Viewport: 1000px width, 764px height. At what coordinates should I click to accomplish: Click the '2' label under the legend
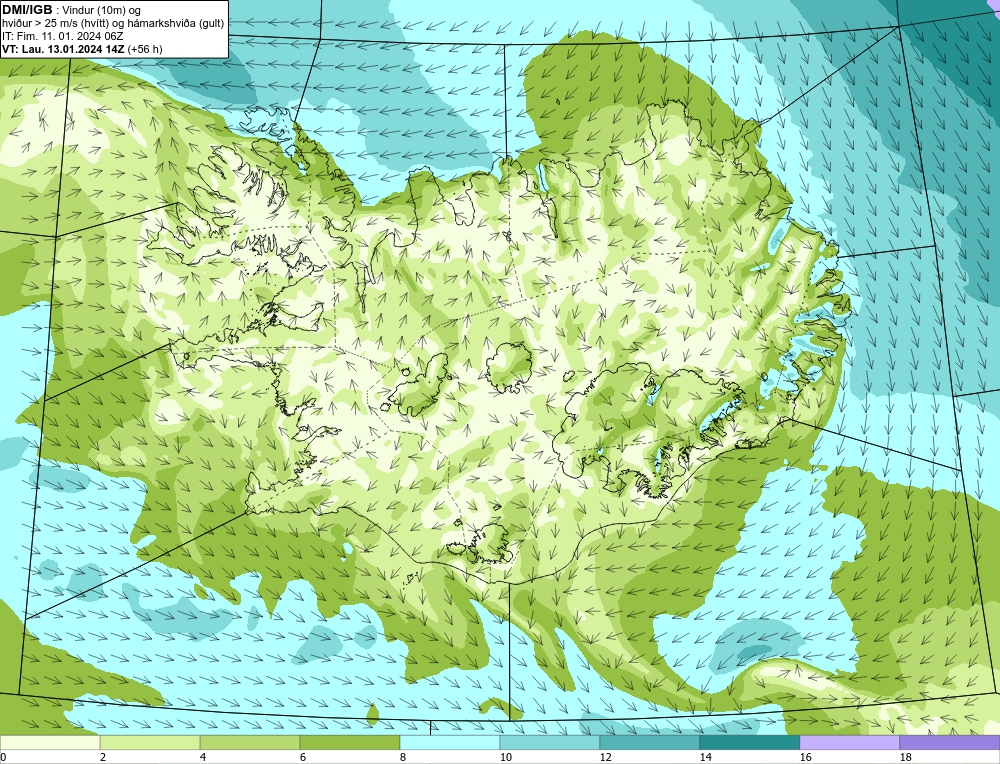(103, 758)
